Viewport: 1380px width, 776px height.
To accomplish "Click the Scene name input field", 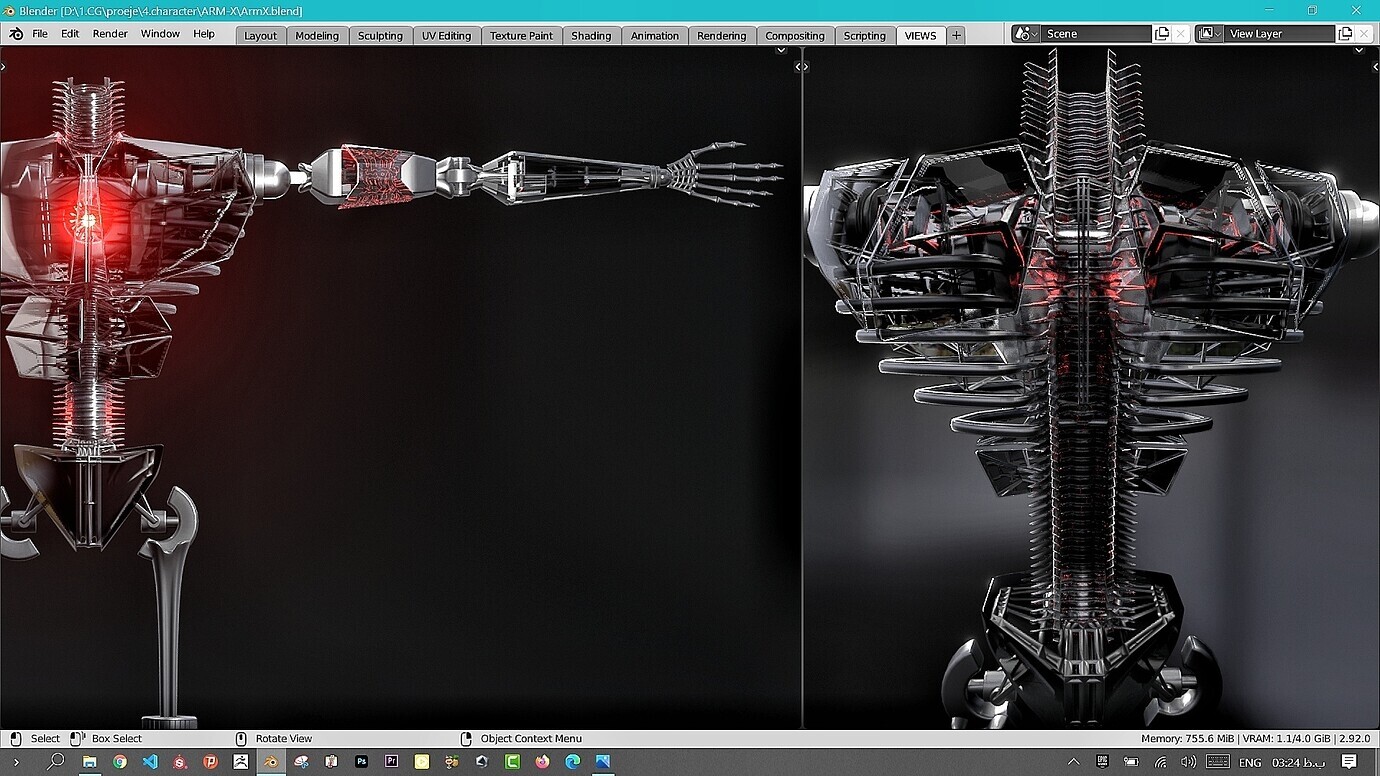I will click(1095, 33).
